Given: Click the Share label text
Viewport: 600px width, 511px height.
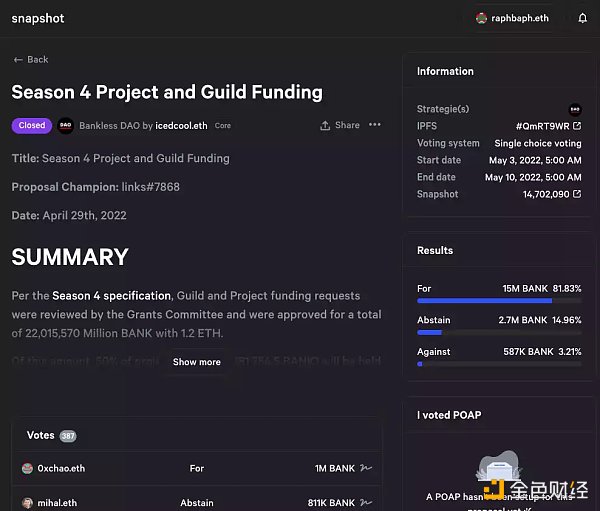Looking at the screenshot, I should pyautogui.click(x=347, y=125).
